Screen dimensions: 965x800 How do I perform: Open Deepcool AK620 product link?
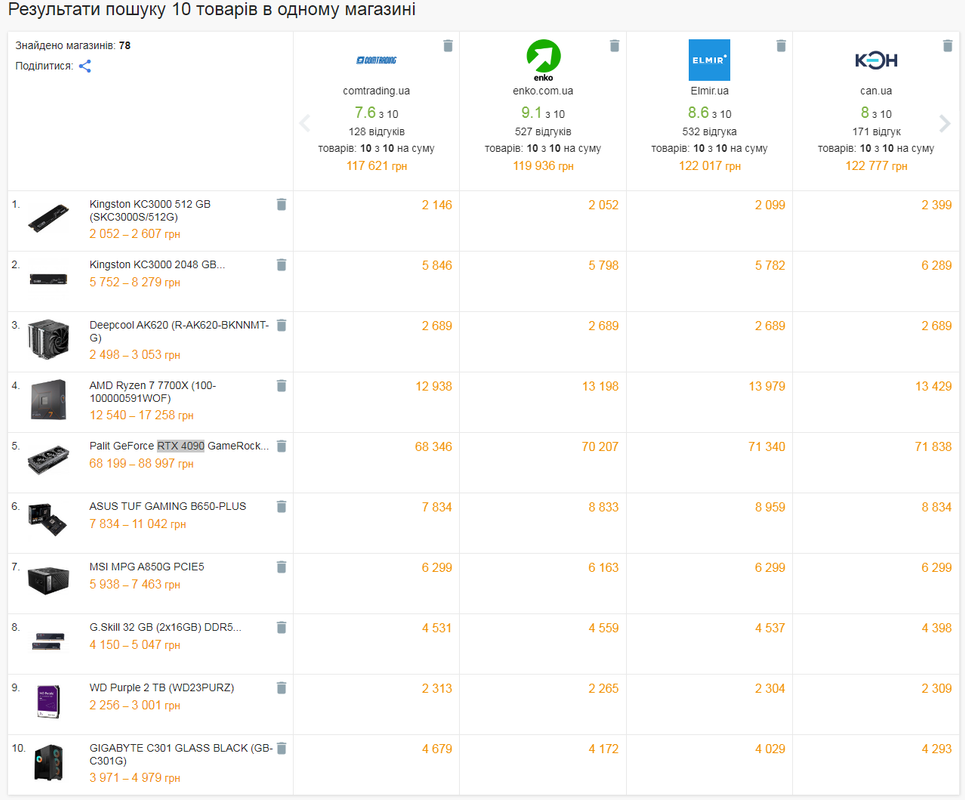point(179,331)
